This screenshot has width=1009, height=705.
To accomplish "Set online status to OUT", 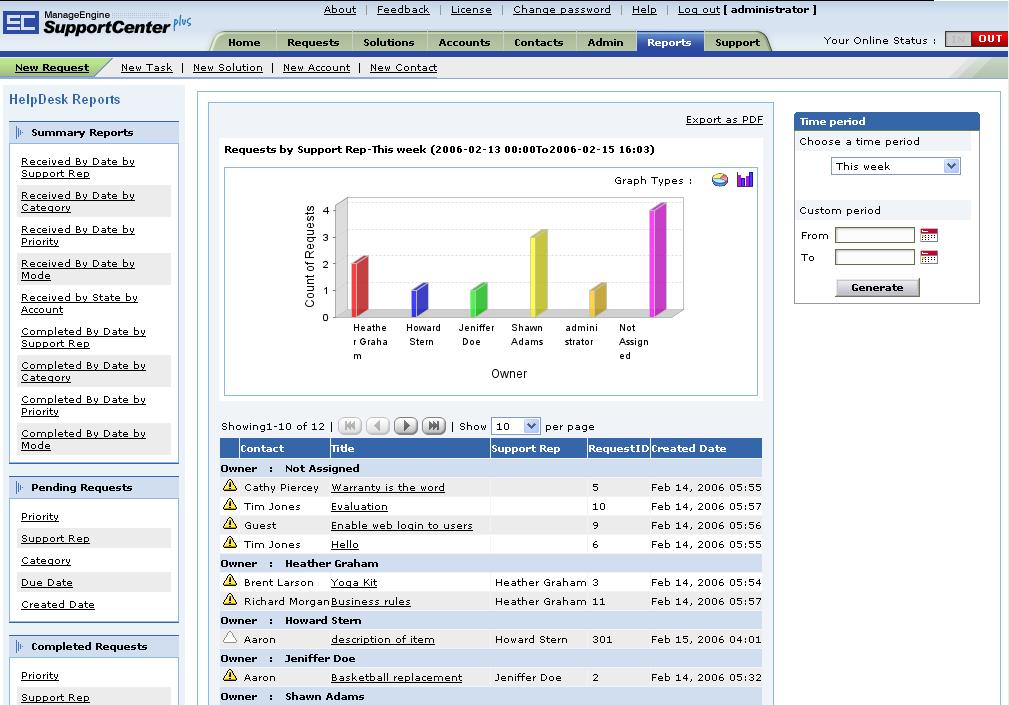I will [990, 39].
